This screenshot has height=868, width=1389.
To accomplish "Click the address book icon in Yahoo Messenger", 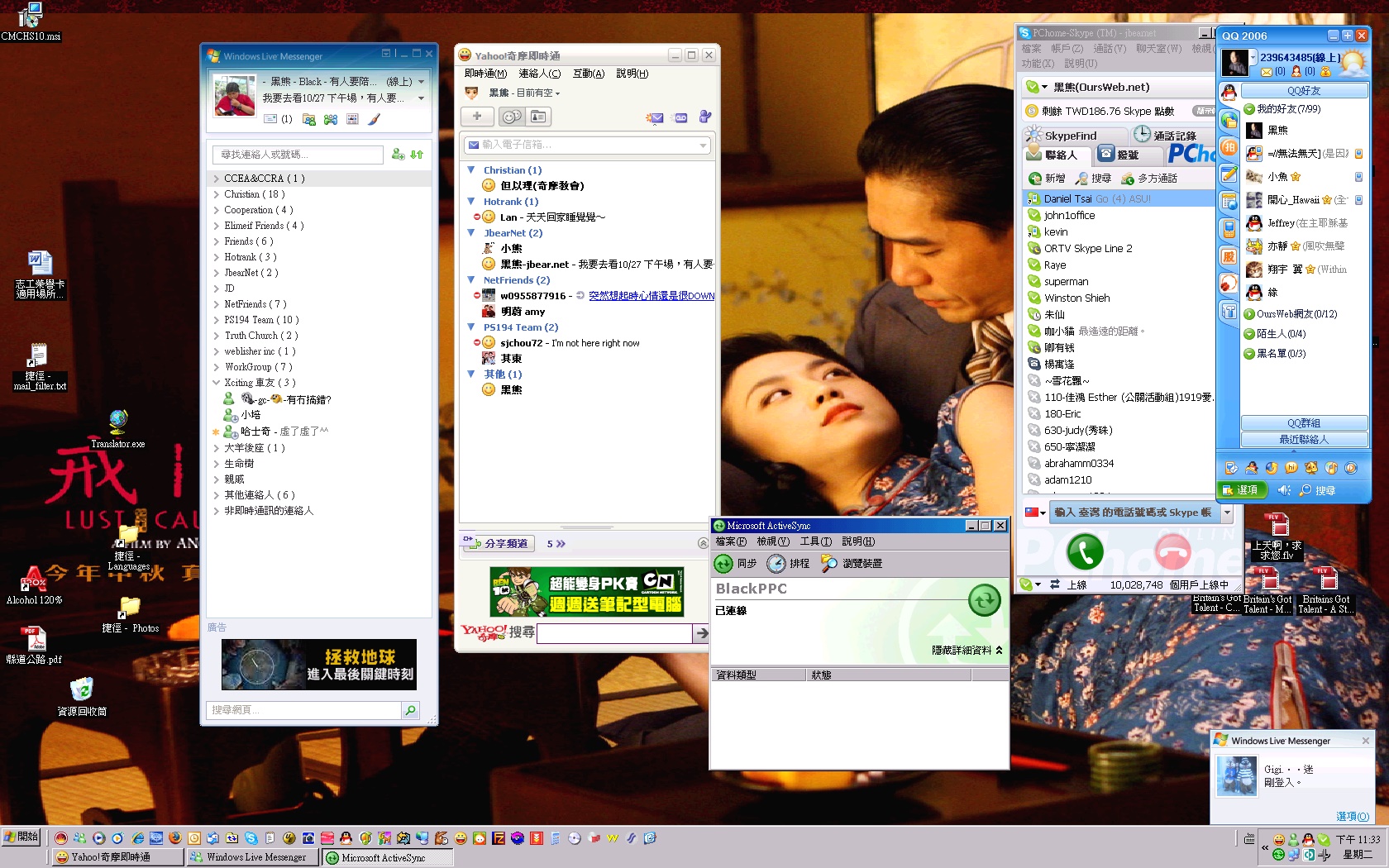I will [x=538, y=117].
